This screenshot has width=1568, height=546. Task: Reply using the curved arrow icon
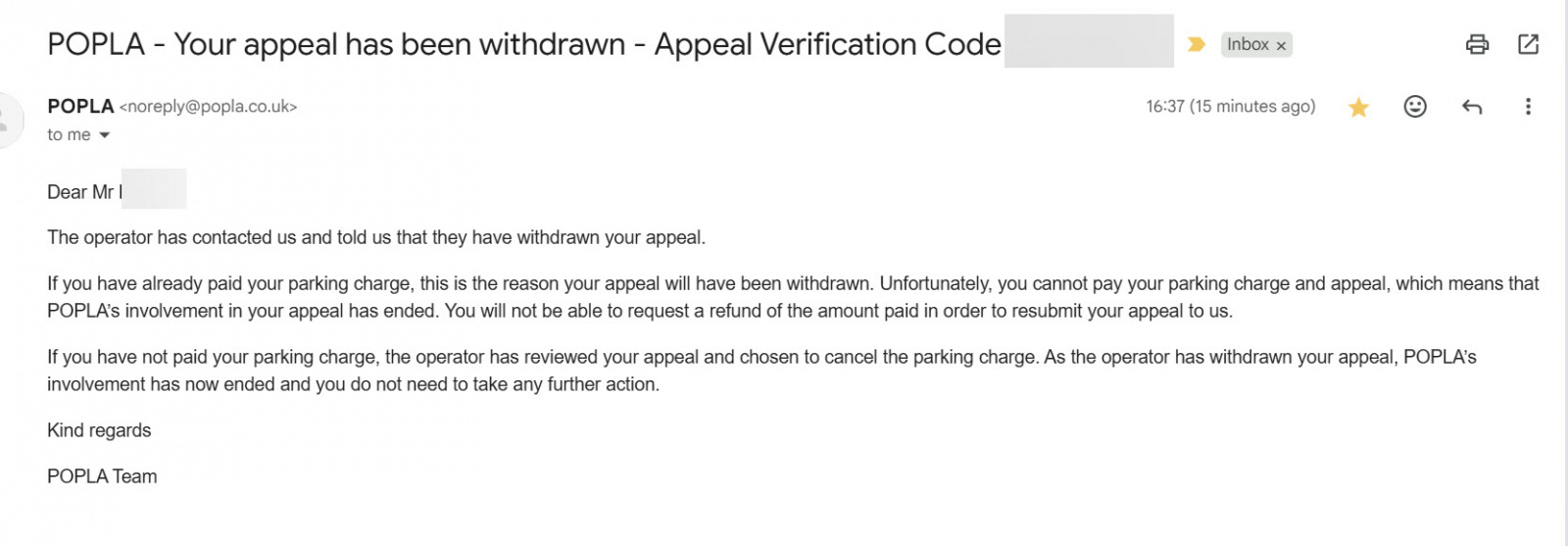(1472, 106)
